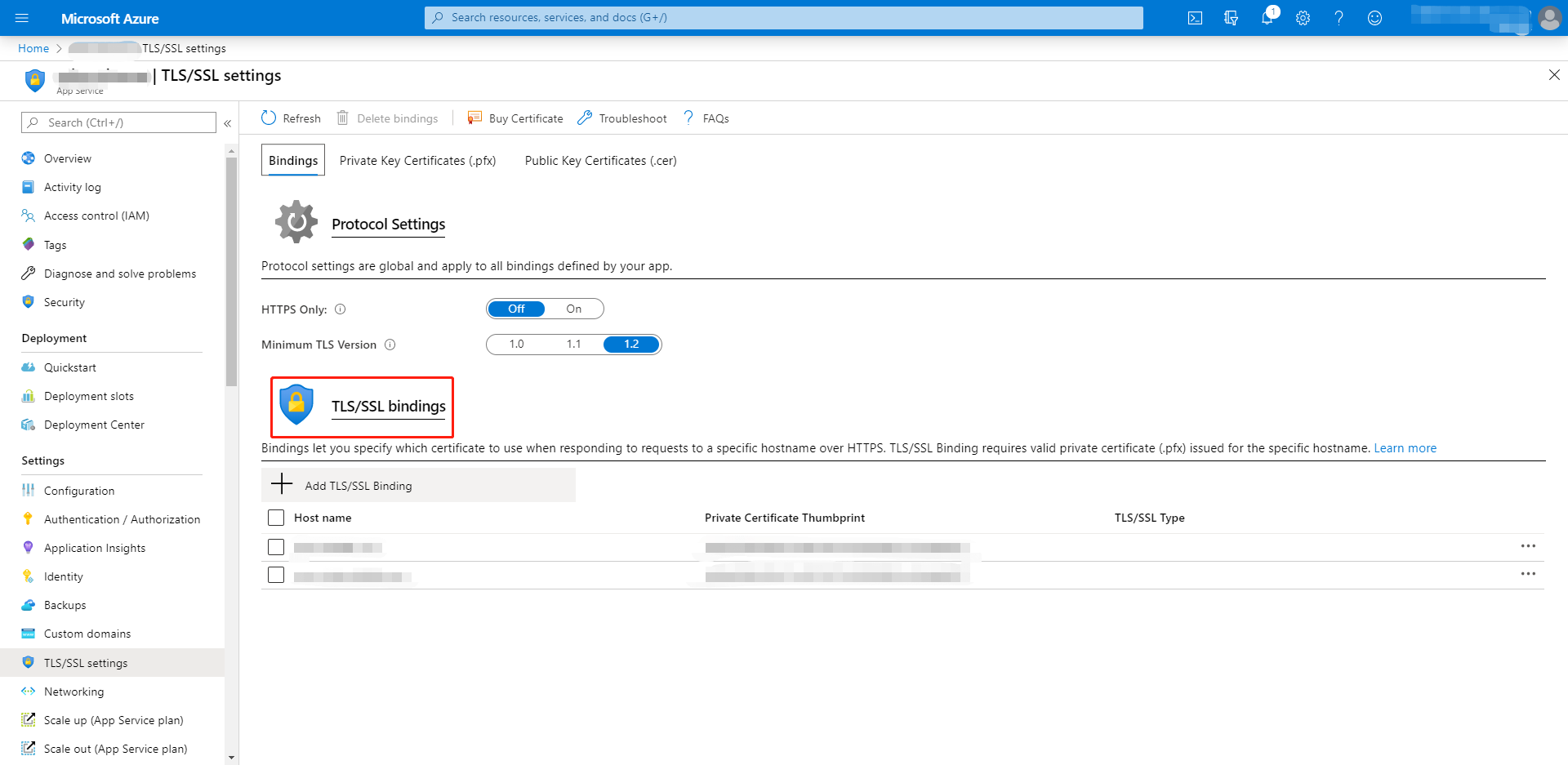
Task: Set minimum TLS version to 1.1
Action: [573, 345]
